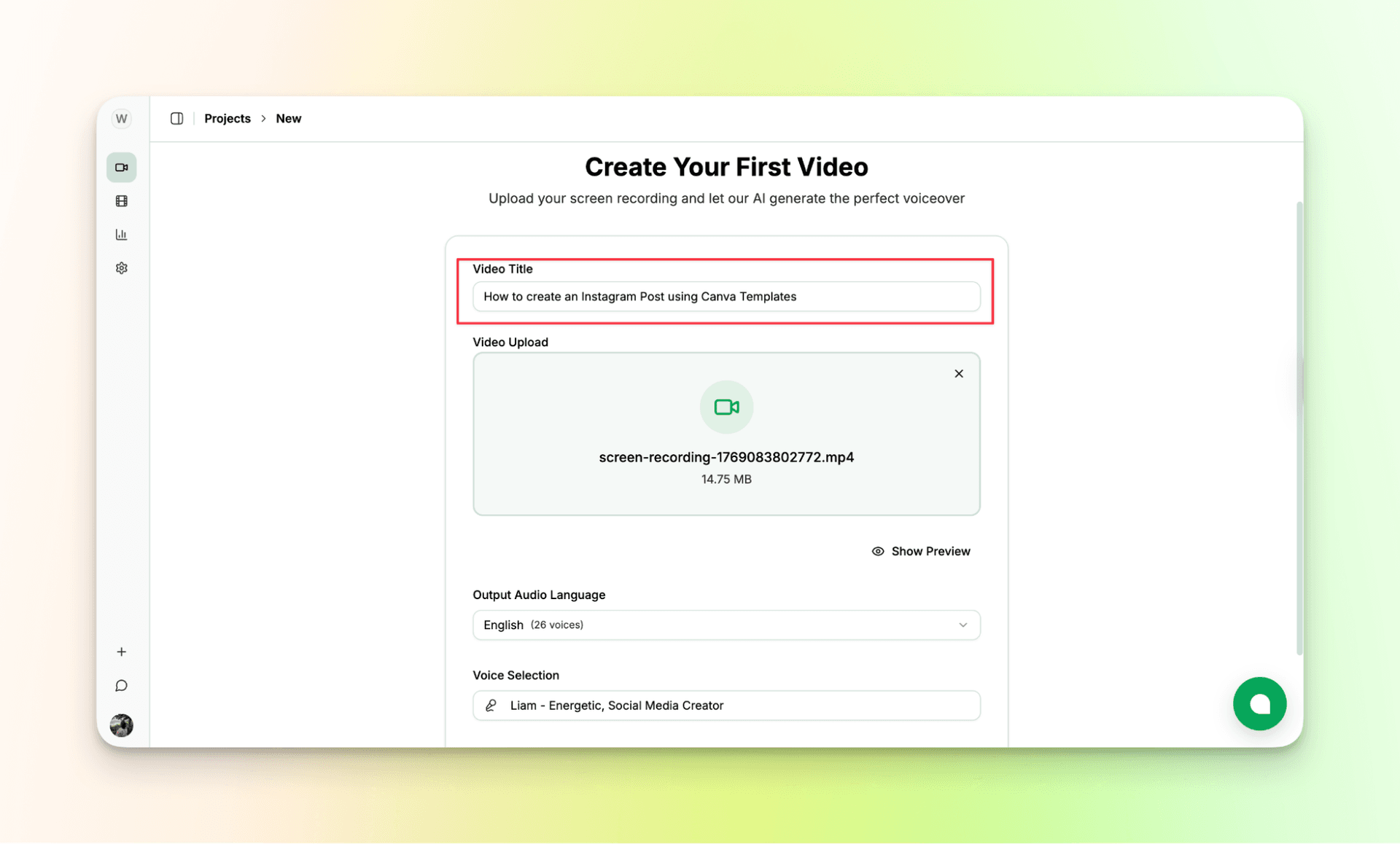Screen dimensions: 1400x844
Task: Click the W workspace logo icon
Action: tap(122, 119)
